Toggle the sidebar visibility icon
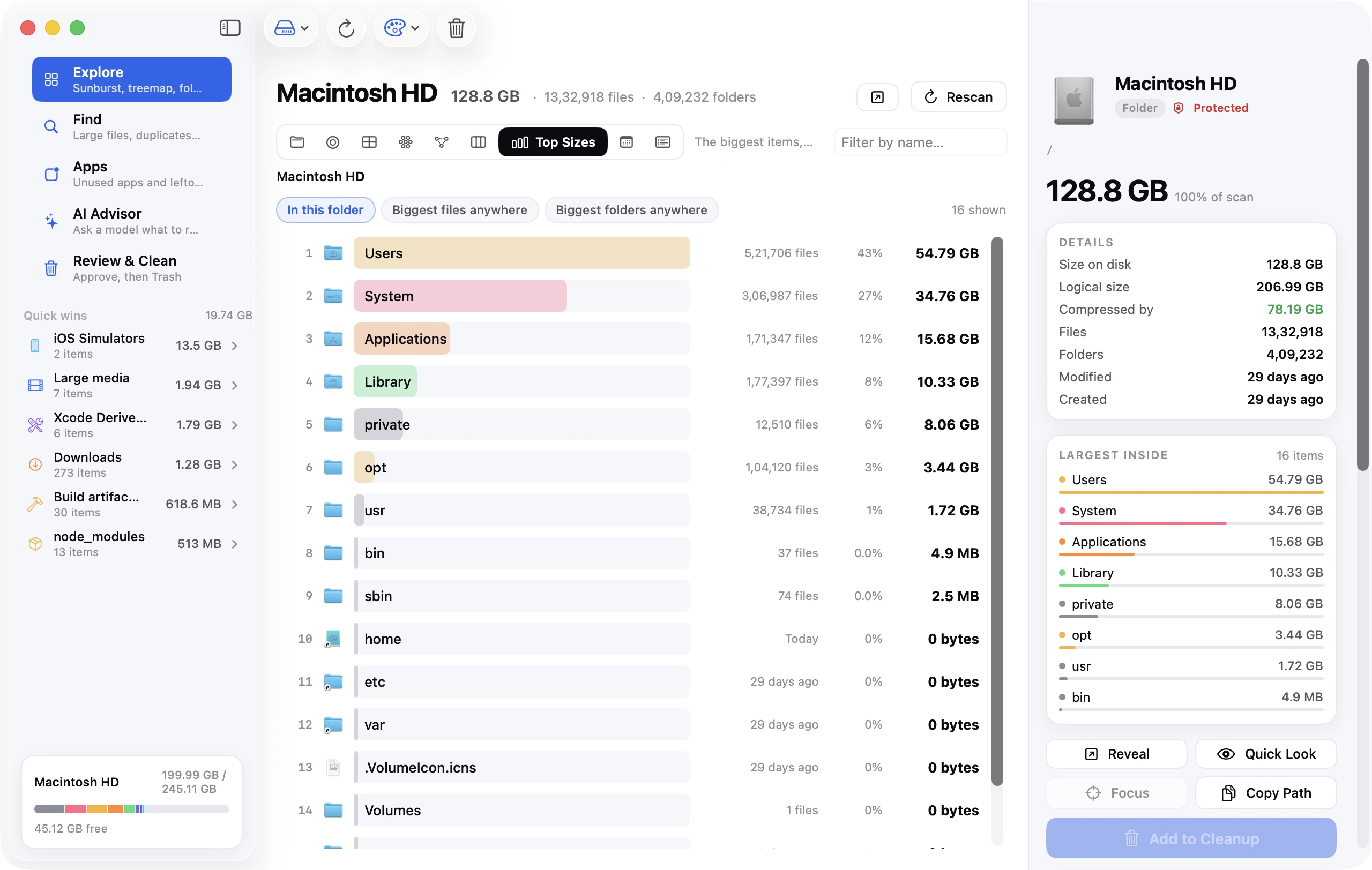This screenshot has width=1372, height=870. 229,28
